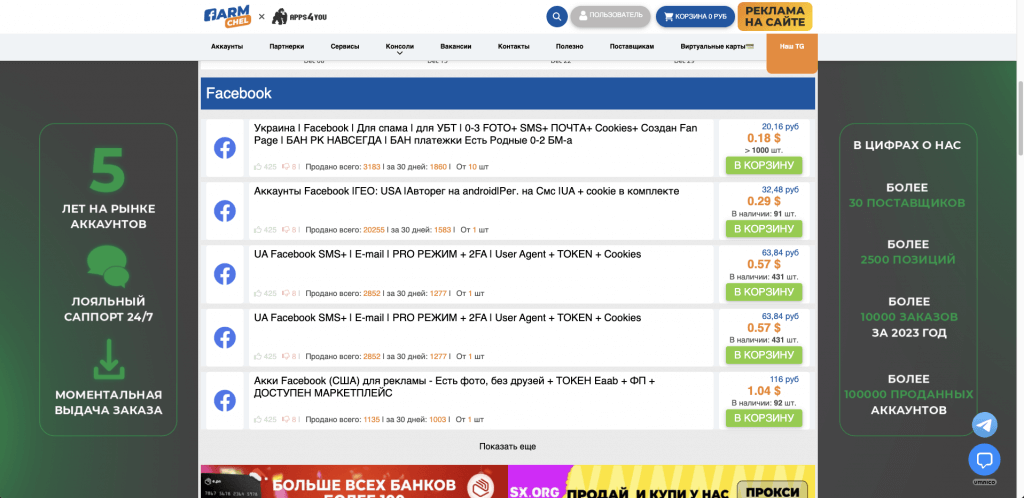
Task: Open the Больше всех банков banner ad
Action: [x=354, y=482]
